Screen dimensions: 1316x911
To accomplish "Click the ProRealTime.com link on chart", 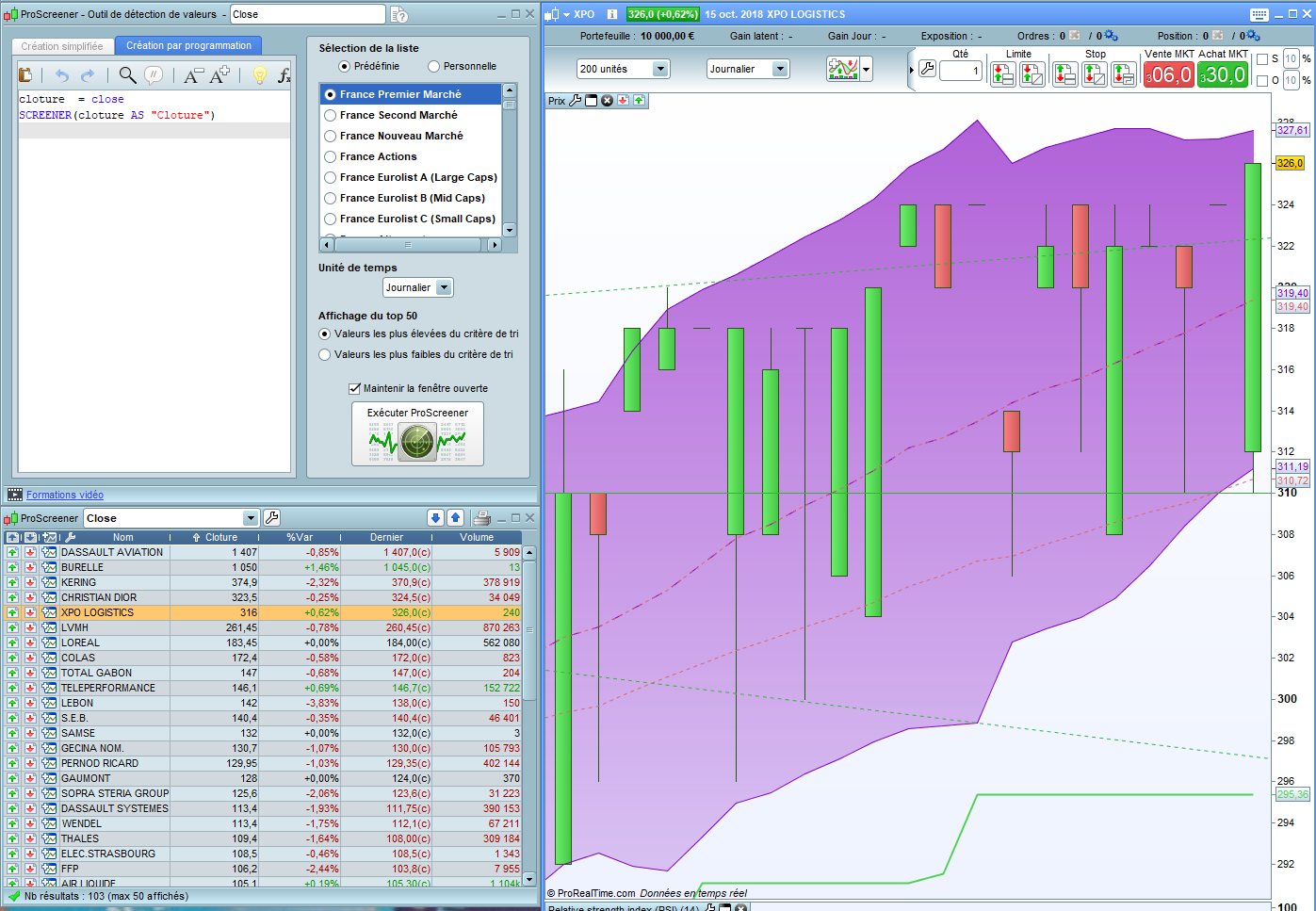I will [596, 893].
